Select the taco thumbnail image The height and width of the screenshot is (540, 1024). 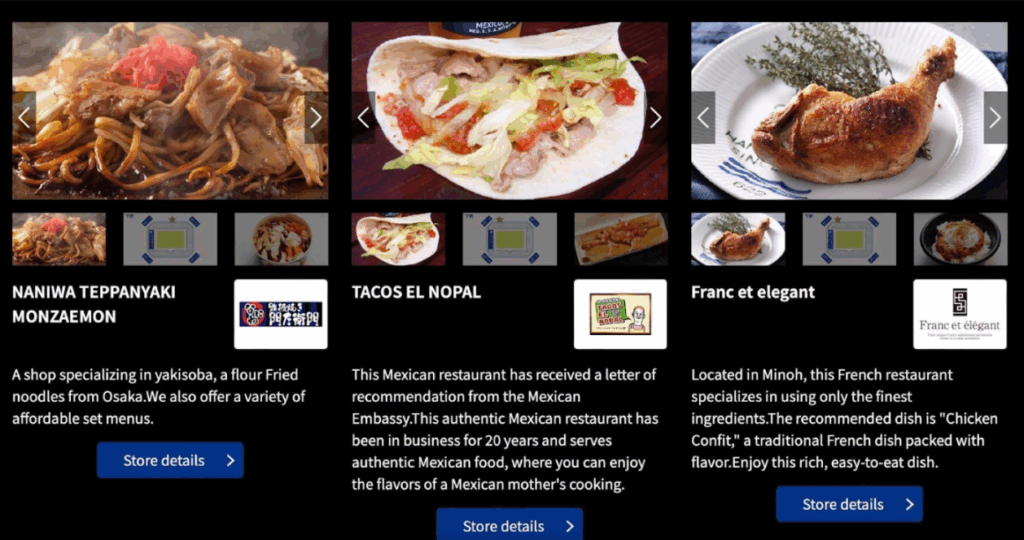point(398,239)
